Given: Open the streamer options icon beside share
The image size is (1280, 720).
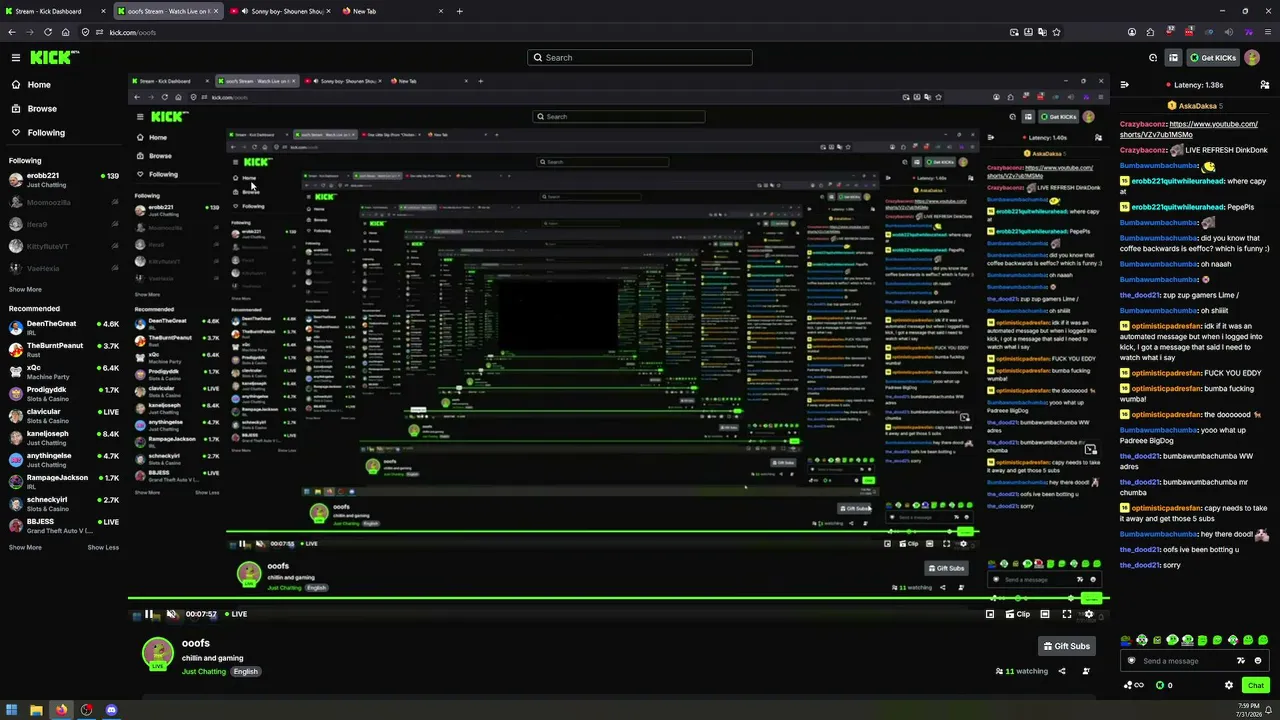Looking at the screenshot, I should tap(1086, 671).
